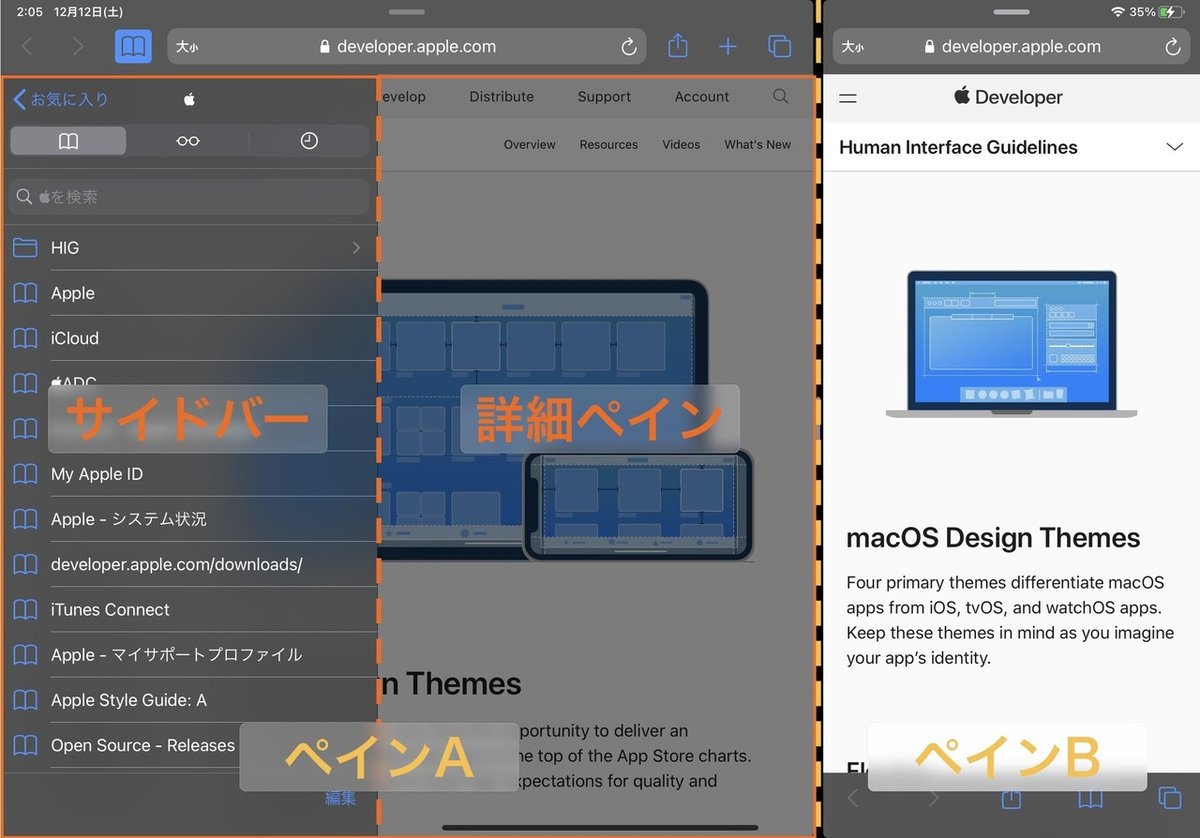1200x838 pixels.
Task: Open the HIG bookmarks folder
Action: coord(190,248)
